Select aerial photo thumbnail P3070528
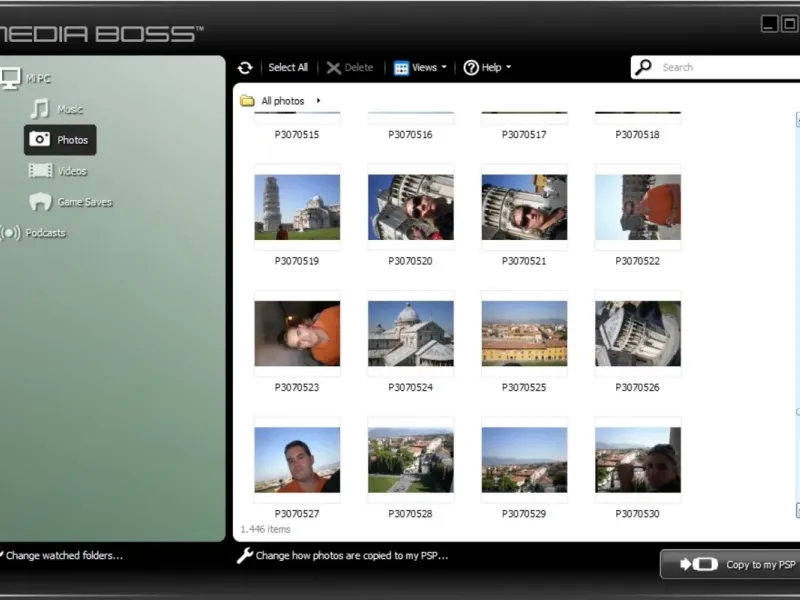This screenshot has height=600, width=800. [x=411, y=460]
